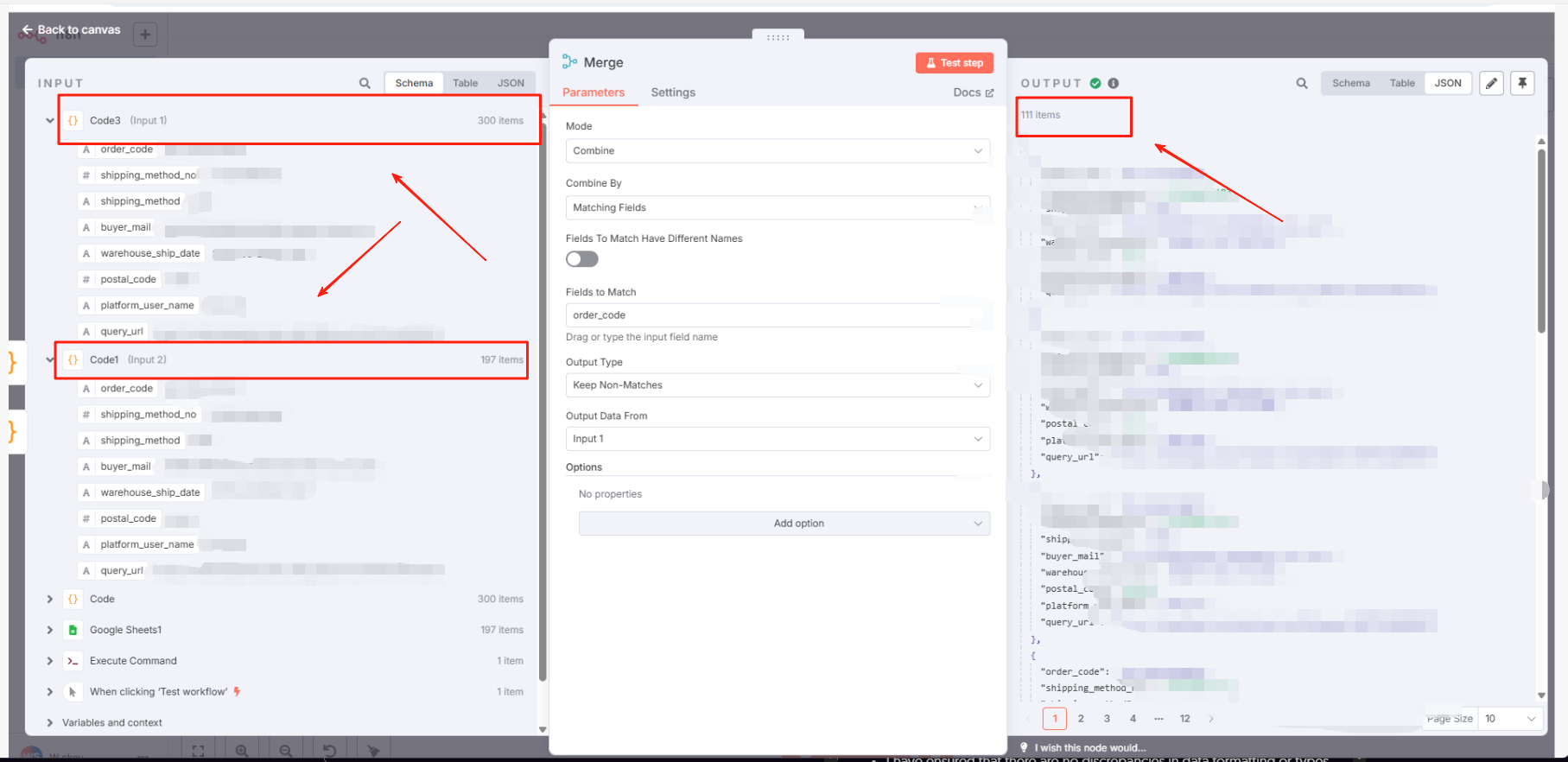Click the Back to canvas arrow link

point(71,29)
